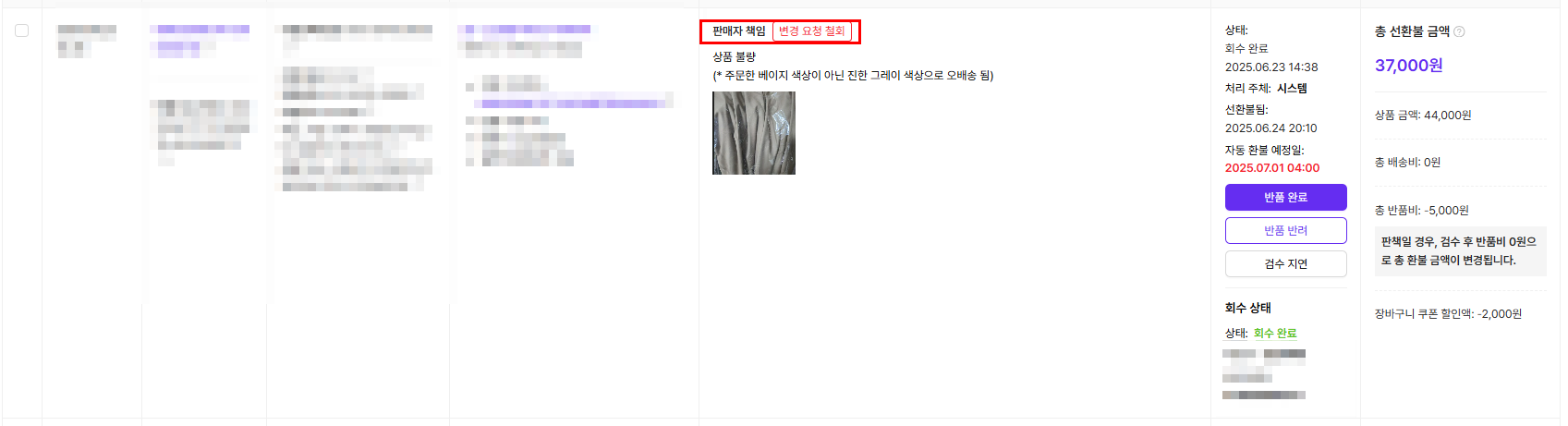Click the red date 2025.07.01 04:00
The width and height of the screenshot is (1568, 426).
[1271, 168]
